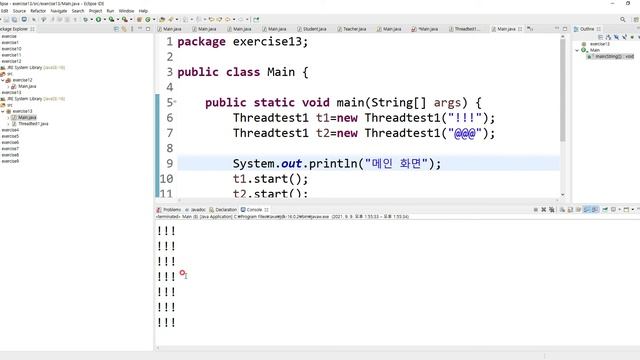Open the Refactor menu
640x360 pixels.
38,11
